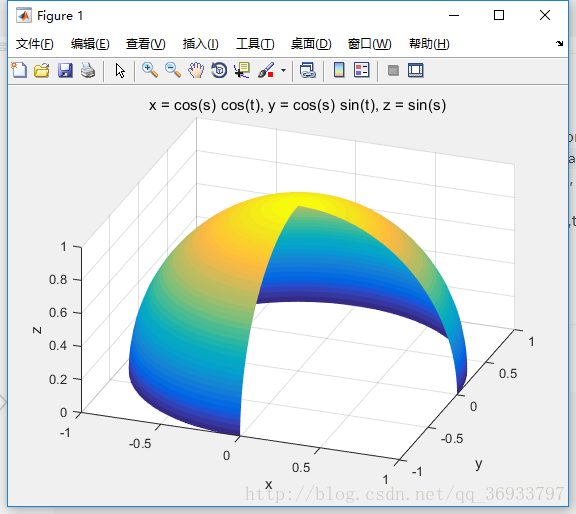Enable the Zoom Out magnifier tool
The height and width of the screenshot is (514, 576).
[173, 70]
